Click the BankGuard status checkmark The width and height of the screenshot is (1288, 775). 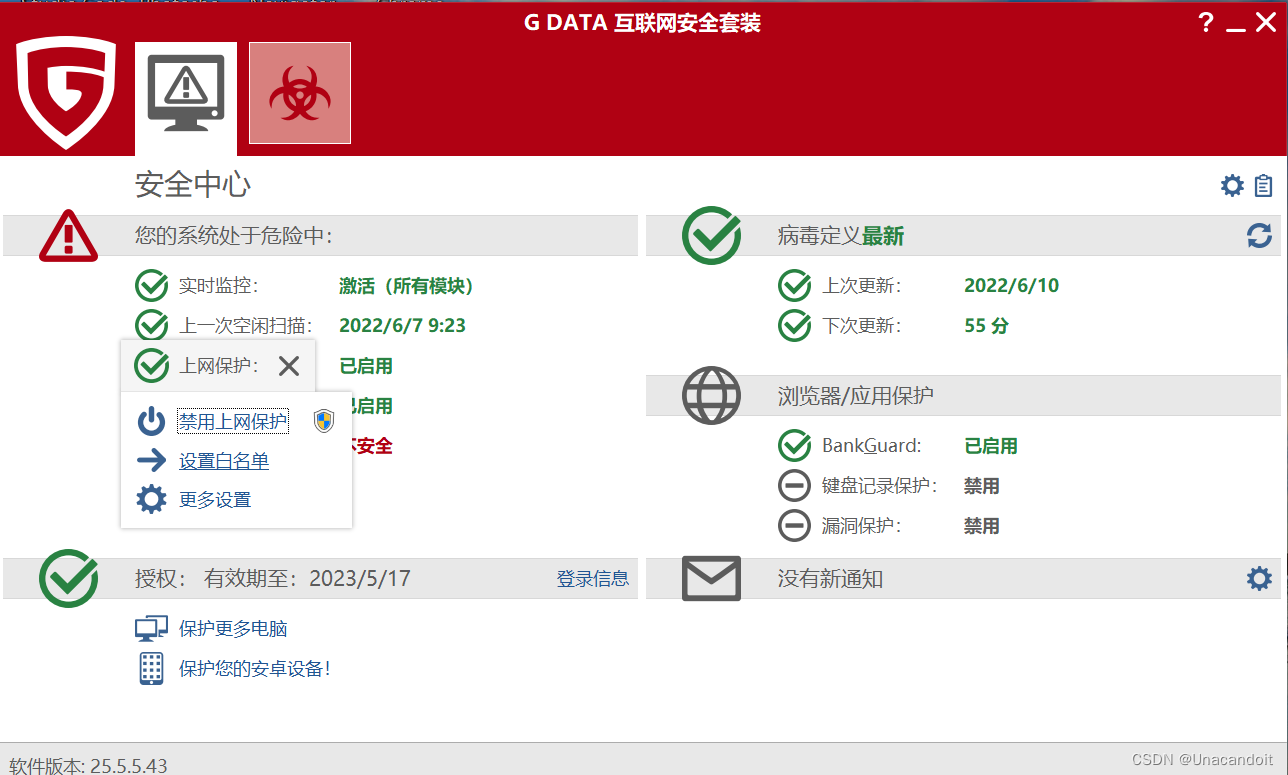[794, 446]
